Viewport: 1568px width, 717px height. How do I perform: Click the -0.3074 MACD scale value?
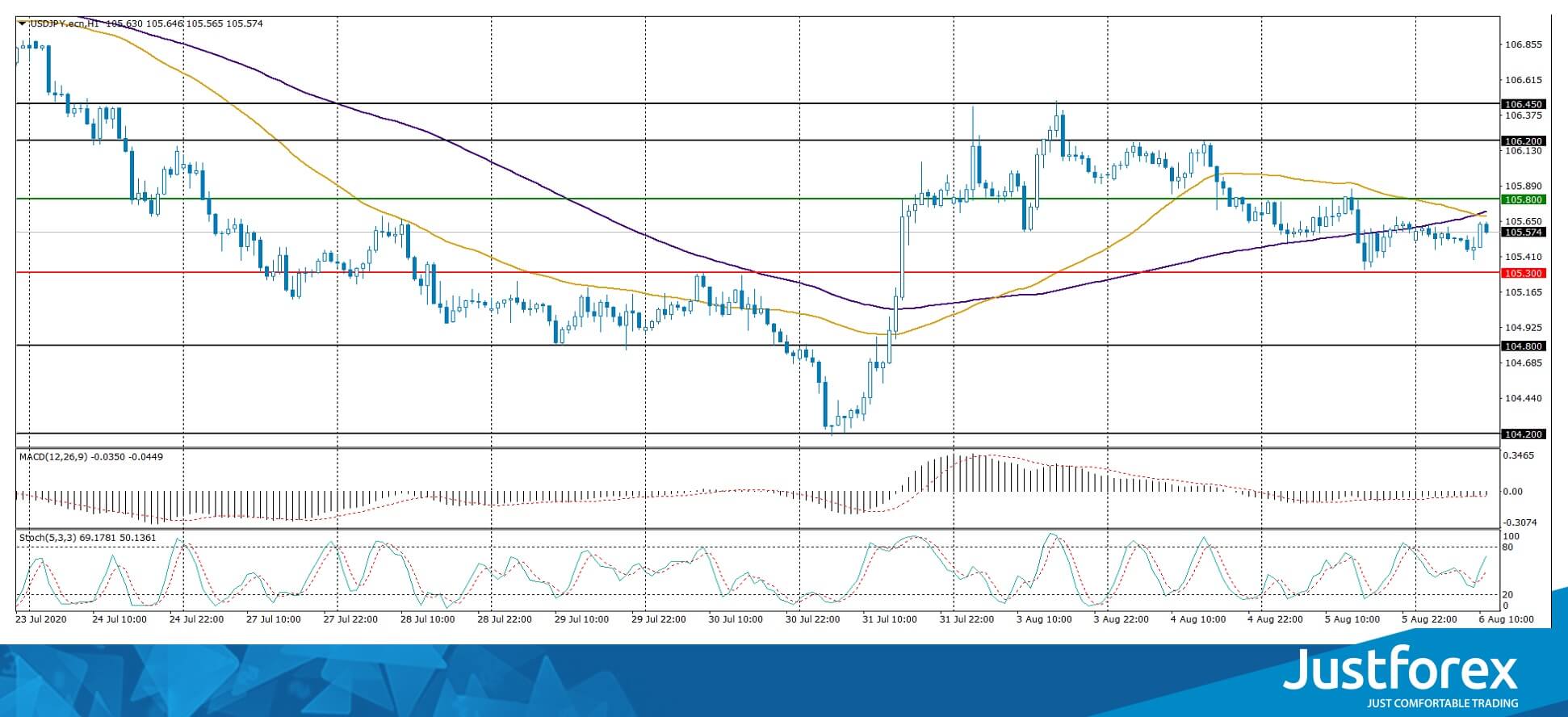1520,523
